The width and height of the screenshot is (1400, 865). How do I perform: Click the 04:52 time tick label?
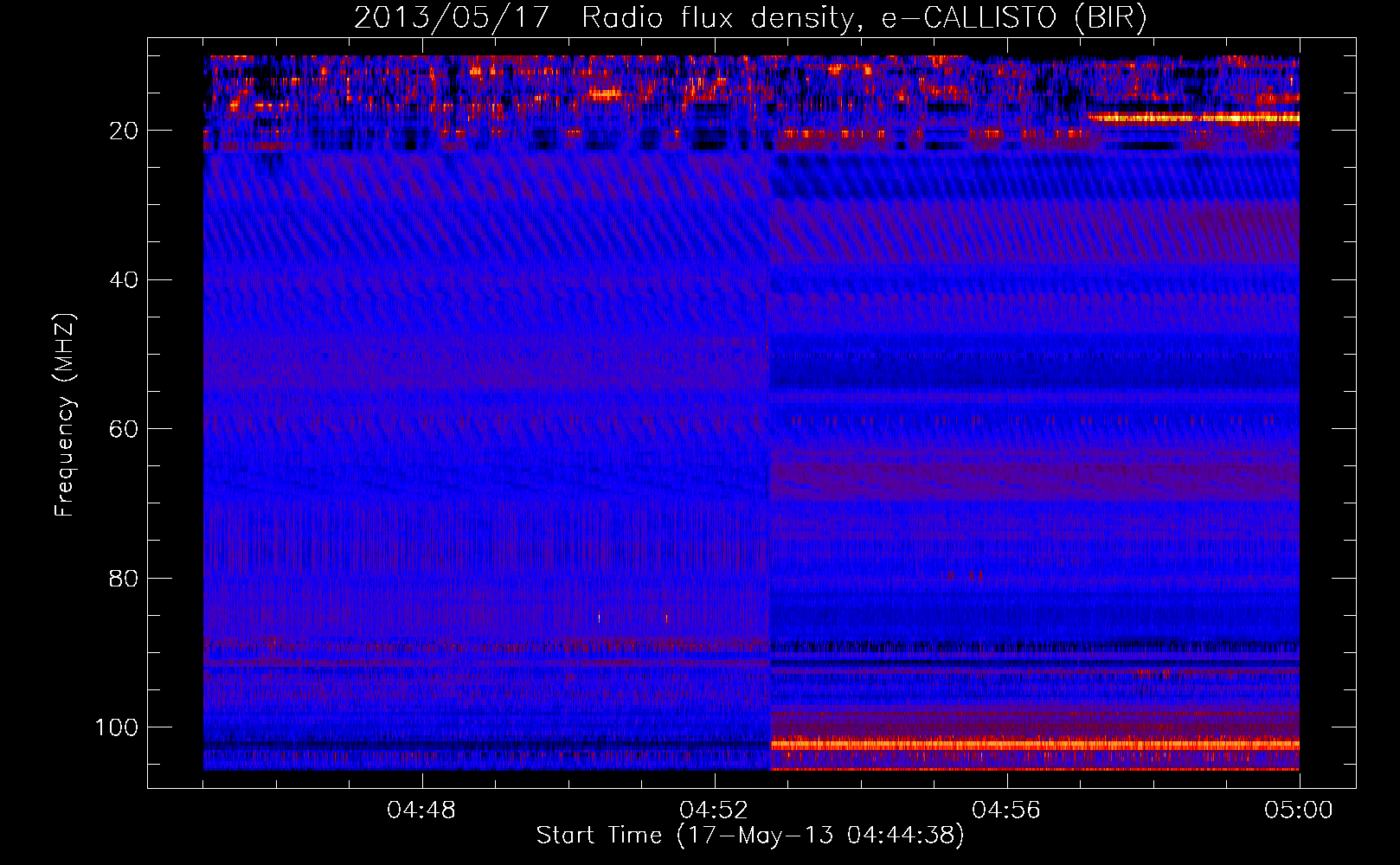click(714, 811)
